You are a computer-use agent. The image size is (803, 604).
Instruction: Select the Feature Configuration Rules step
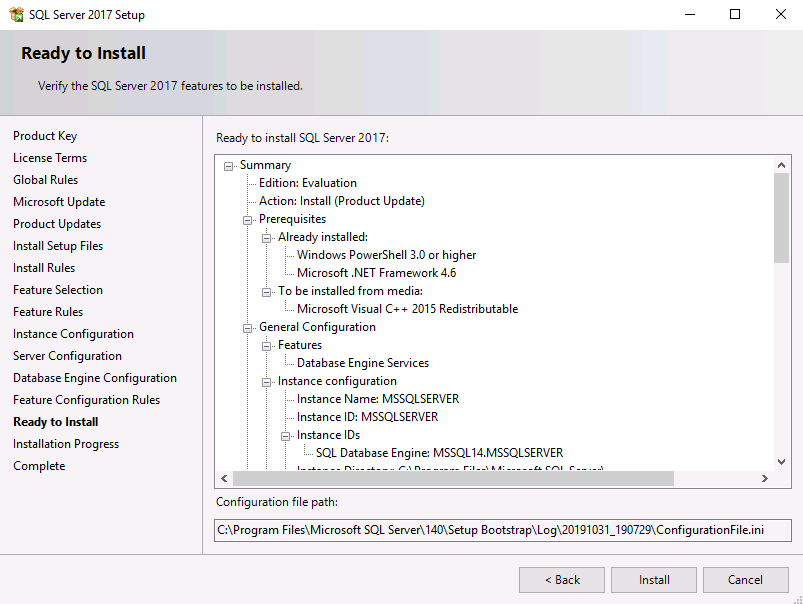click(87, 400)
